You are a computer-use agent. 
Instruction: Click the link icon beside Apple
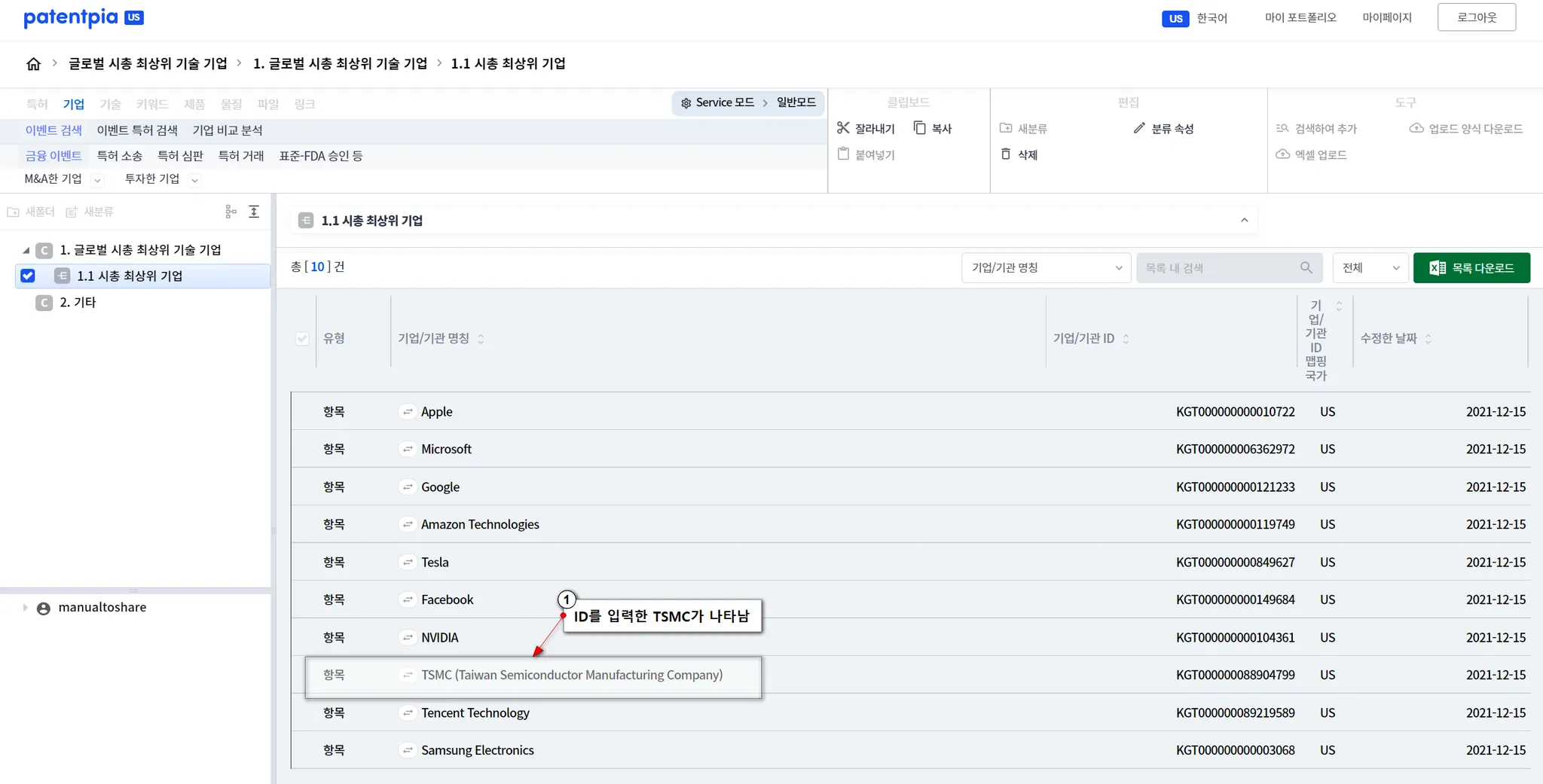point(408,411)
